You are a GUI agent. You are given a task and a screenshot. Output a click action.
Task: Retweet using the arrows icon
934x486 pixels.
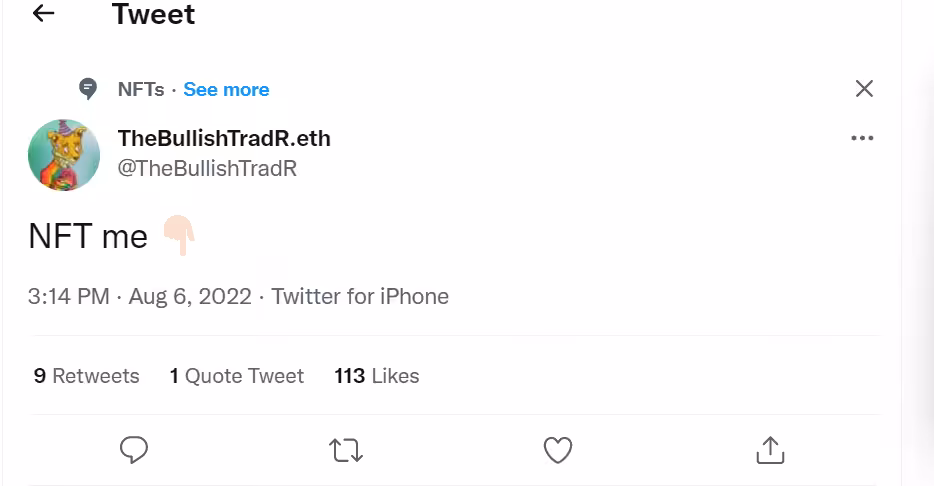coord(346,450)
